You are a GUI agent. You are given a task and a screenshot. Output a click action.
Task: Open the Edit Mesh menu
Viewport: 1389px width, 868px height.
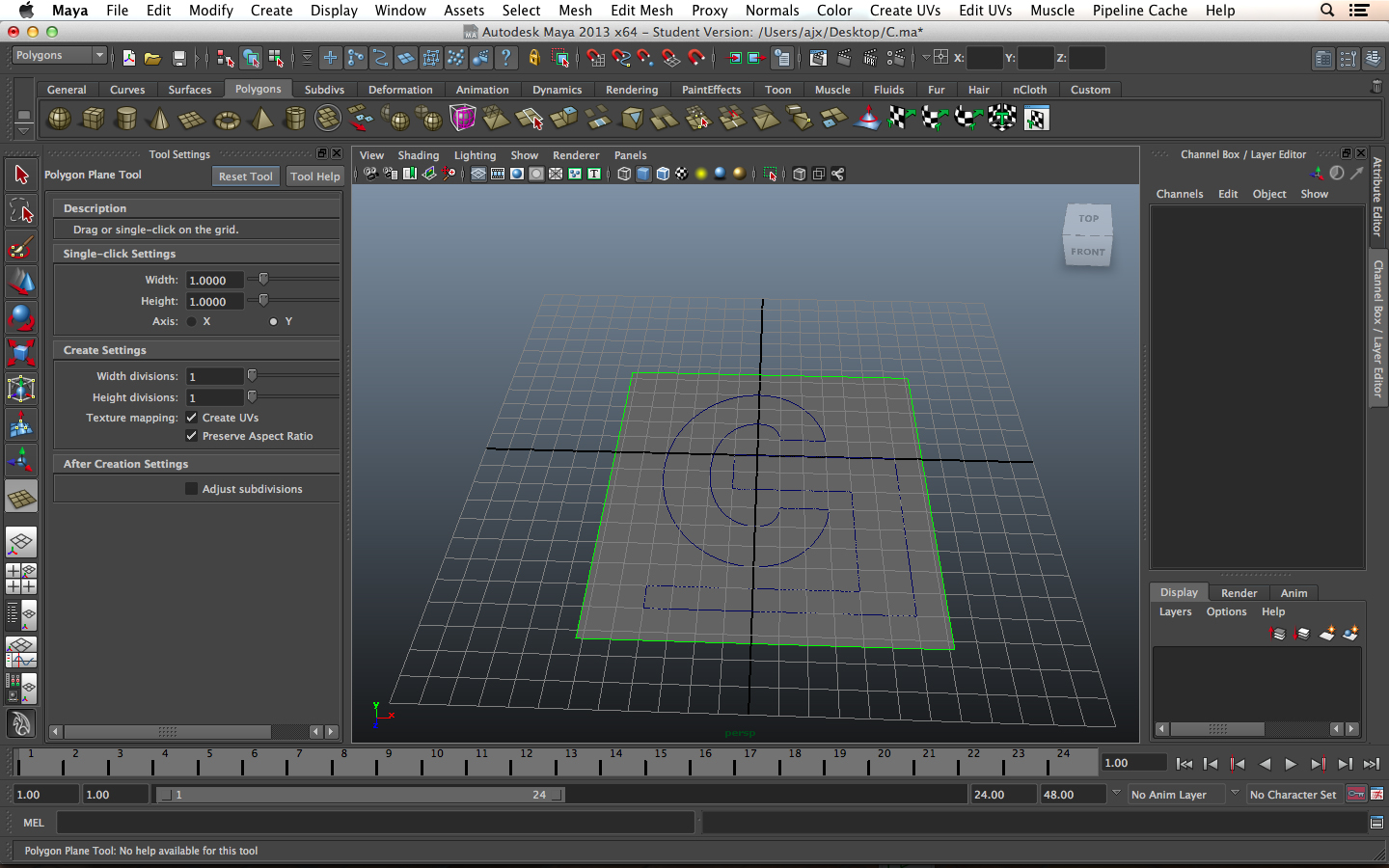[x=641, y=11]
